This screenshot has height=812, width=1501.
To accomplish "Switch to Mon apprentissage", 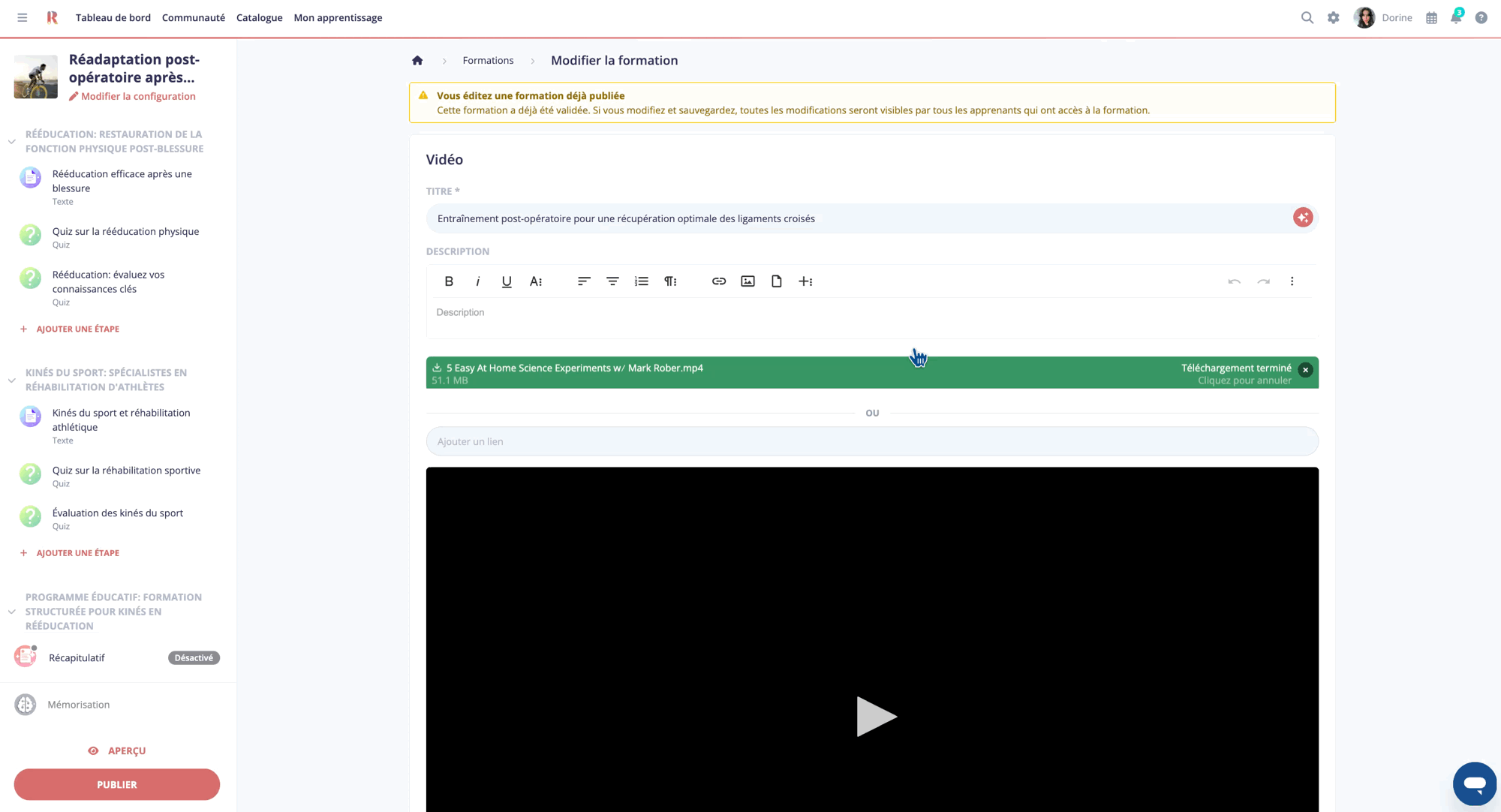I will pyautogui.click(x=338, y=17).
